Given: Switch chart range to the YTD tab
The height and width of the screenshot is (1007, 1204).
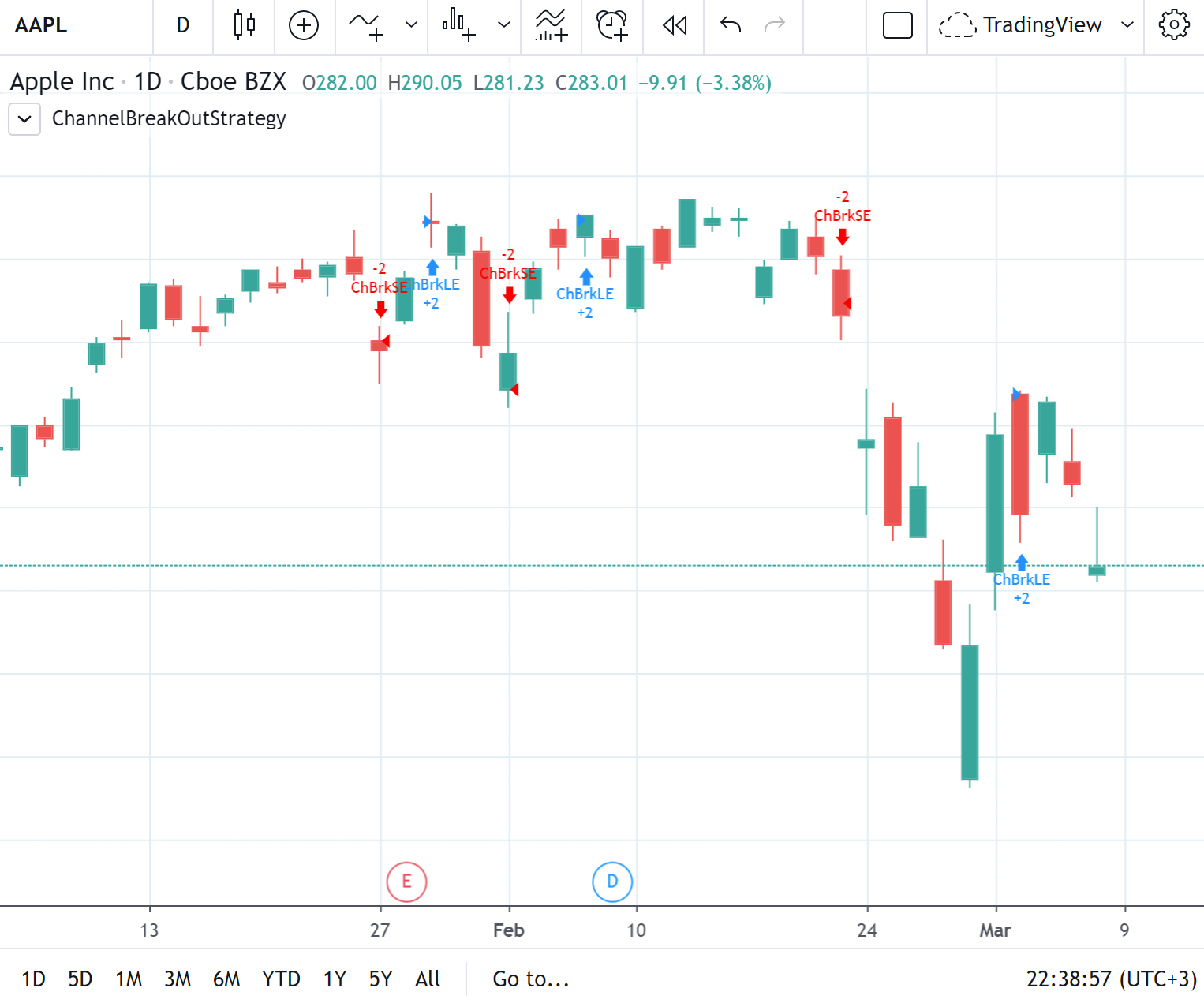Looking at the screenshot, I should pos(280,979).
